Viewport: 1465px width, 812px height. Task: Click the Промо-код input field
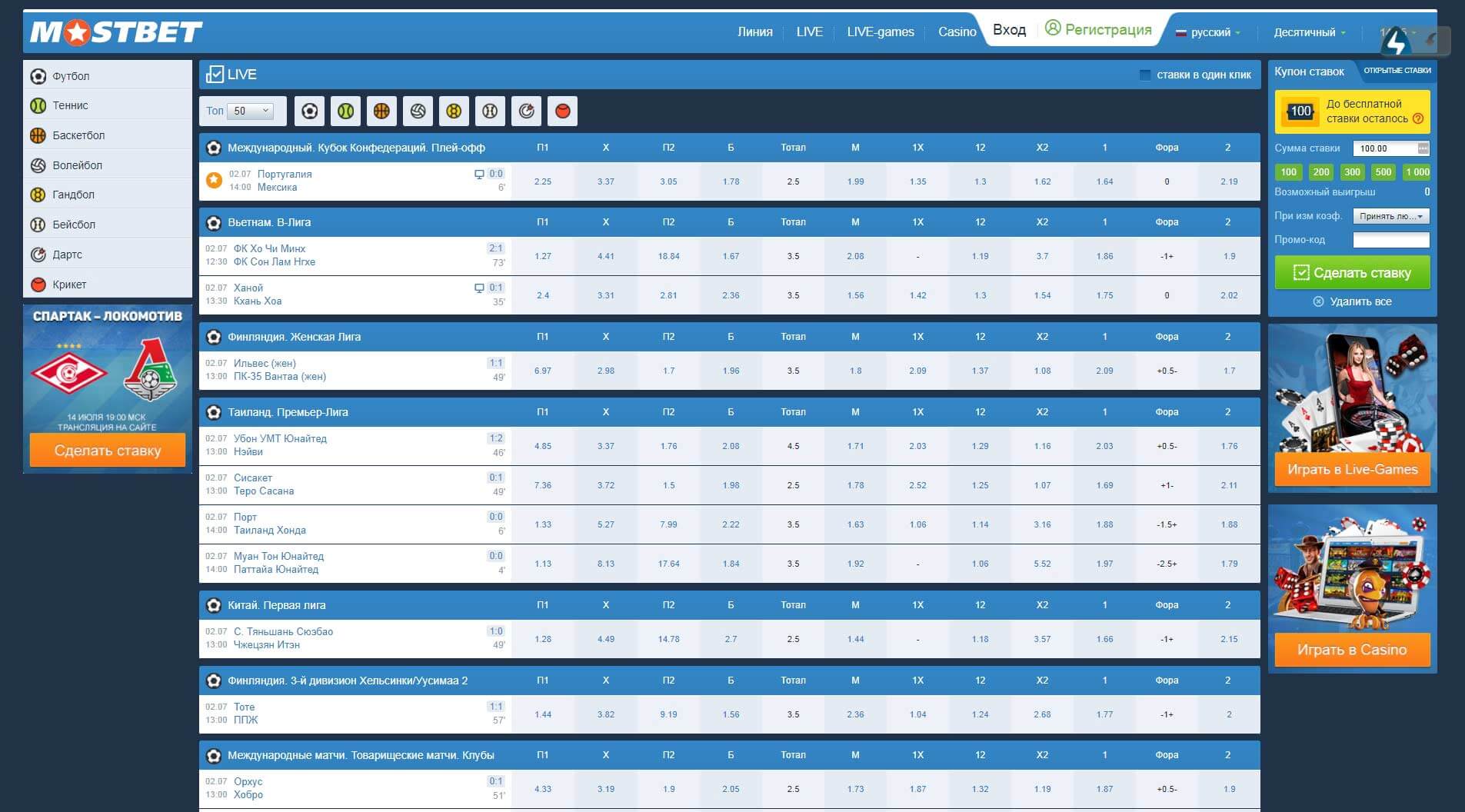click(x=1391, y=240)
